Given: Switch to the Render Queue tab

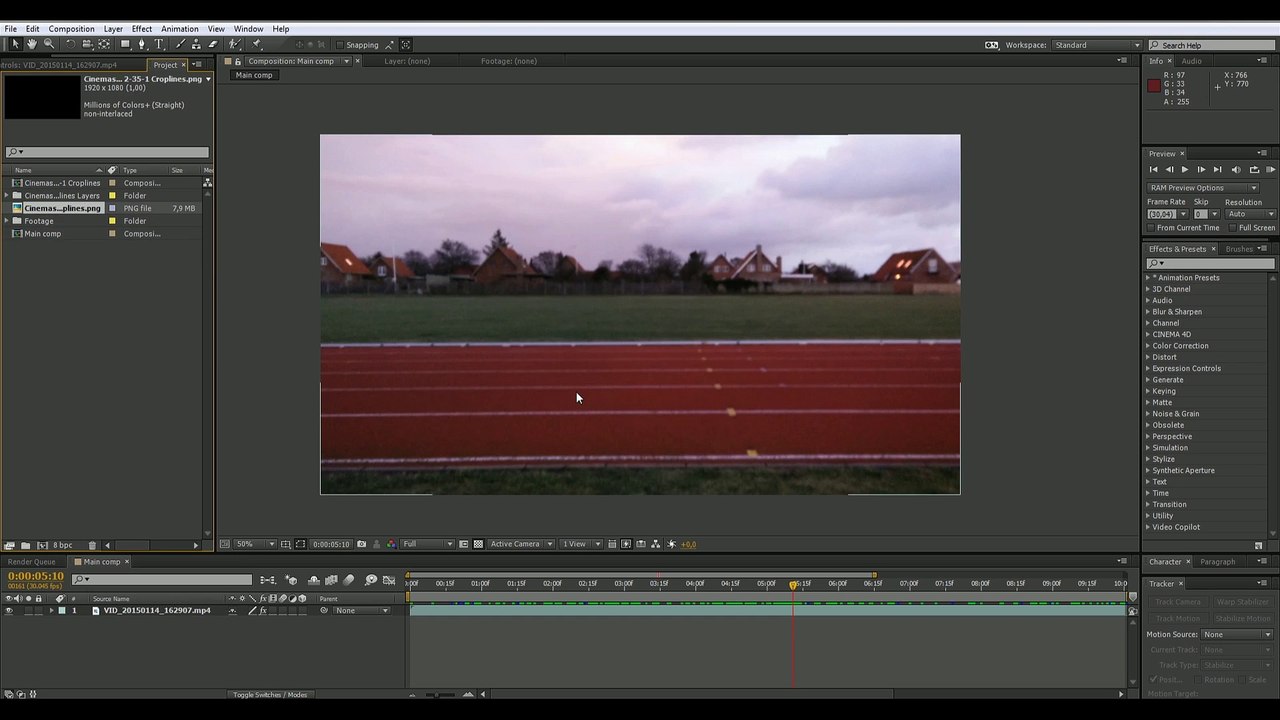Looking at the screenshot, I should pos(32,562).
